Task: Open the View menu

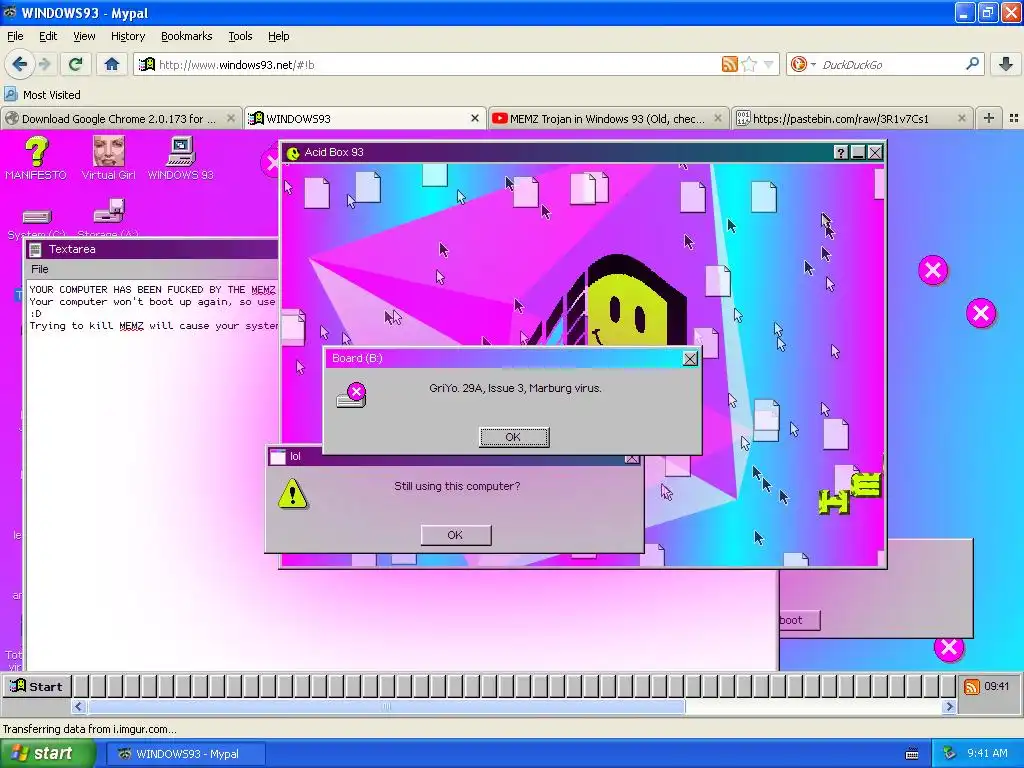Action: (x=84, y=36)
